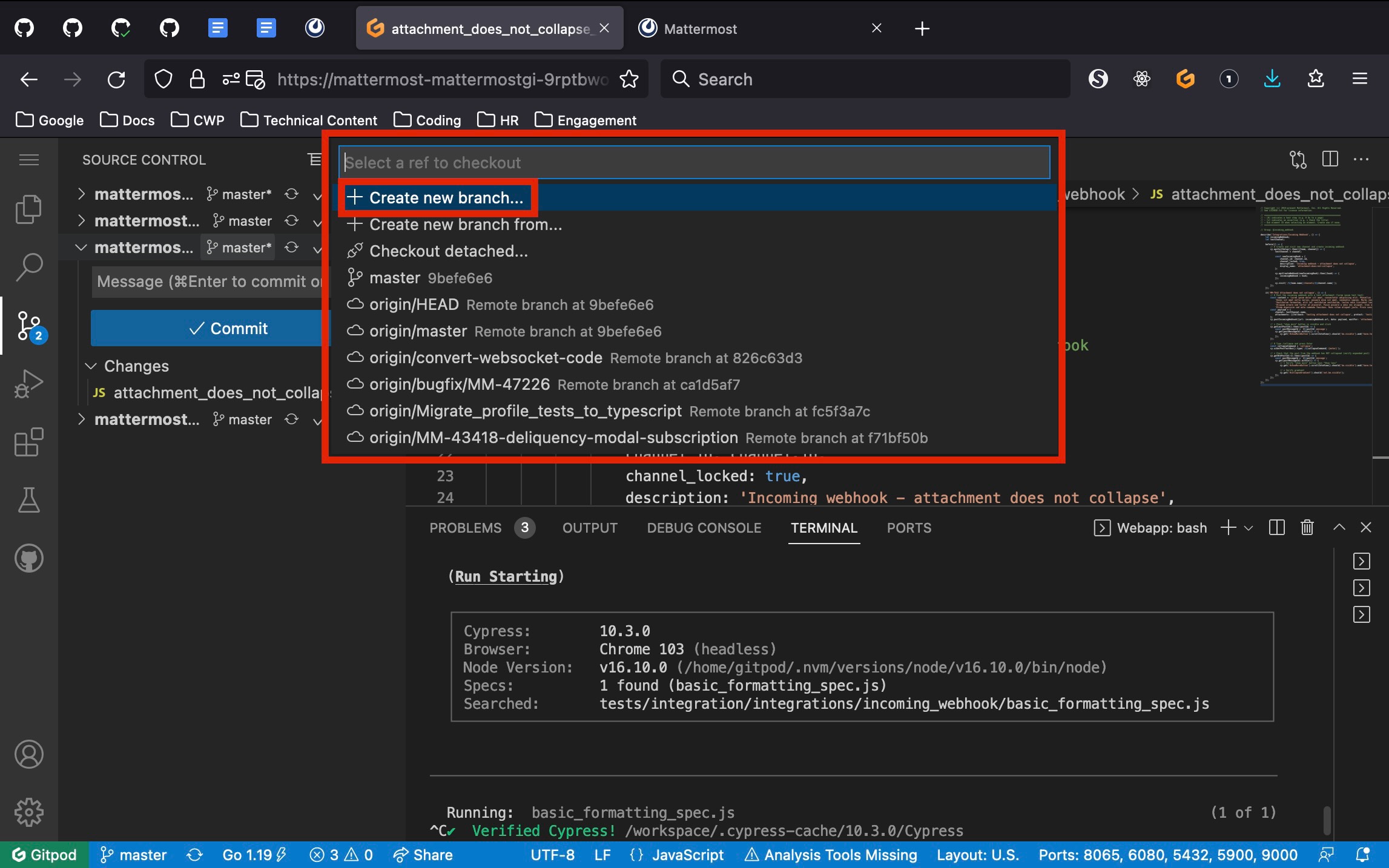This screenshot has width=1389, height=868.
Task: Expand the last mattermost repository row
Action: [x=81, y=419]
